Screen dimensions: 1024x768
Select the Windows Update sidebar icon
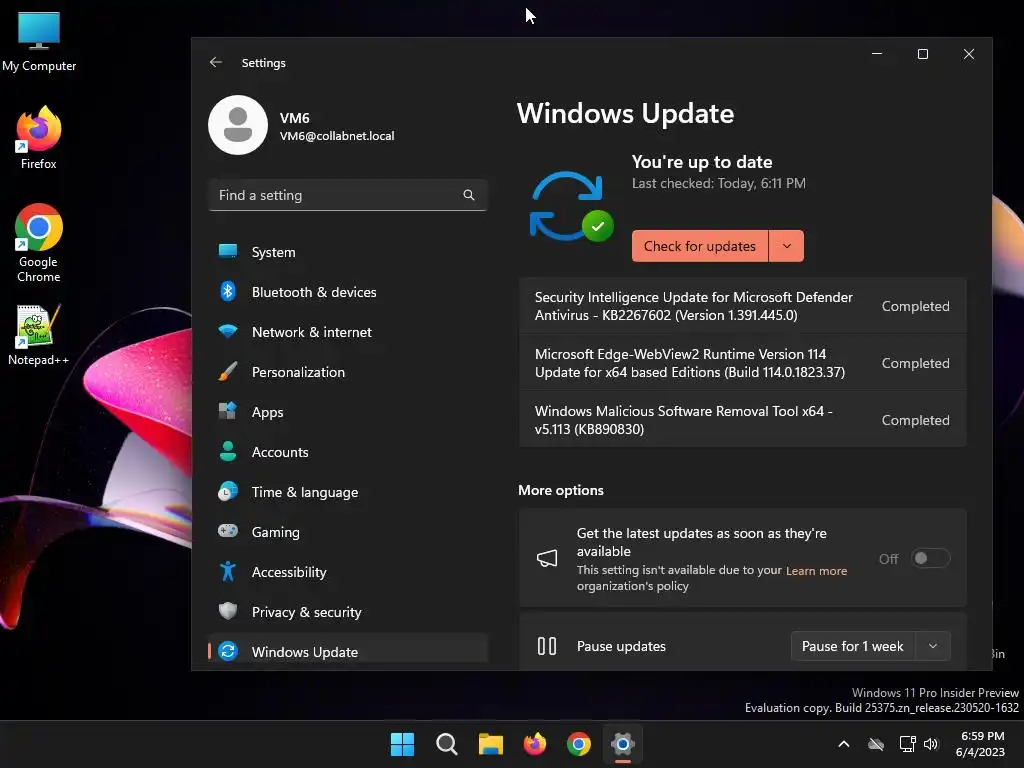pos(228,651)
